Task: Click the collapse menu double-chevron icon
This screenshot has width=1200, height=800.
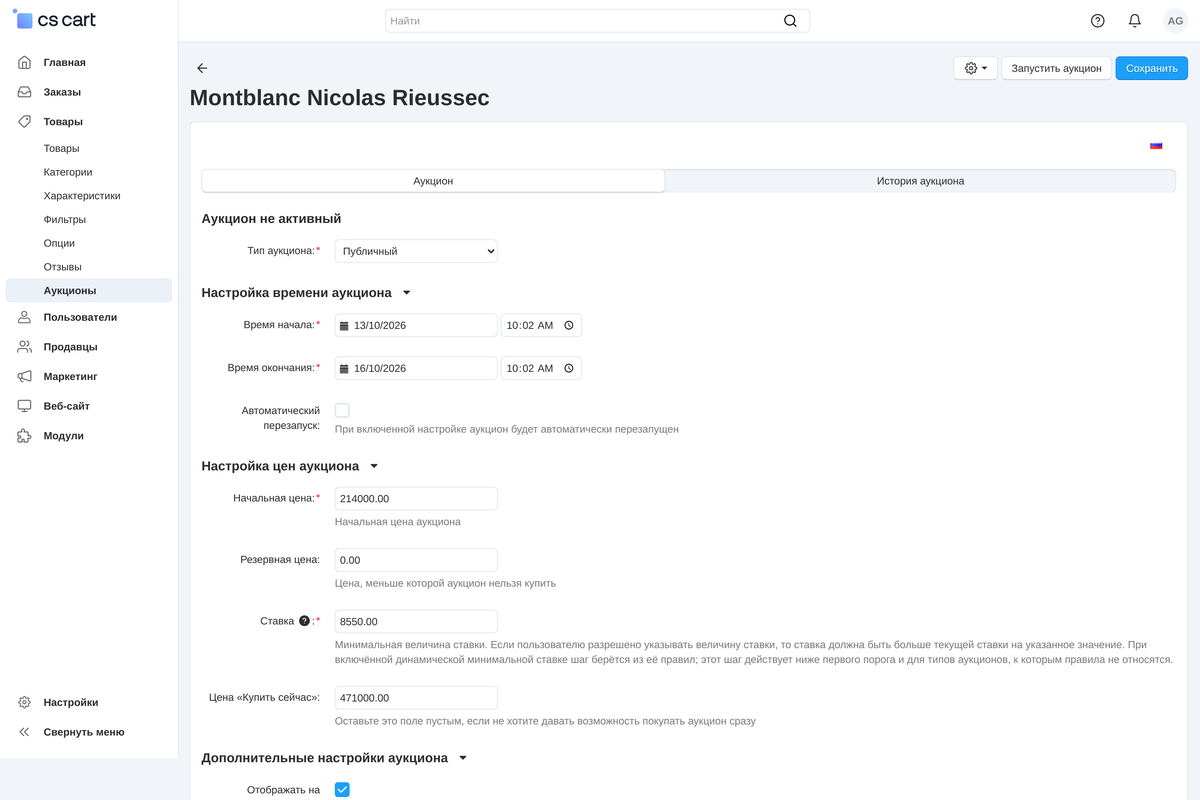Action: tap(25, 732)
